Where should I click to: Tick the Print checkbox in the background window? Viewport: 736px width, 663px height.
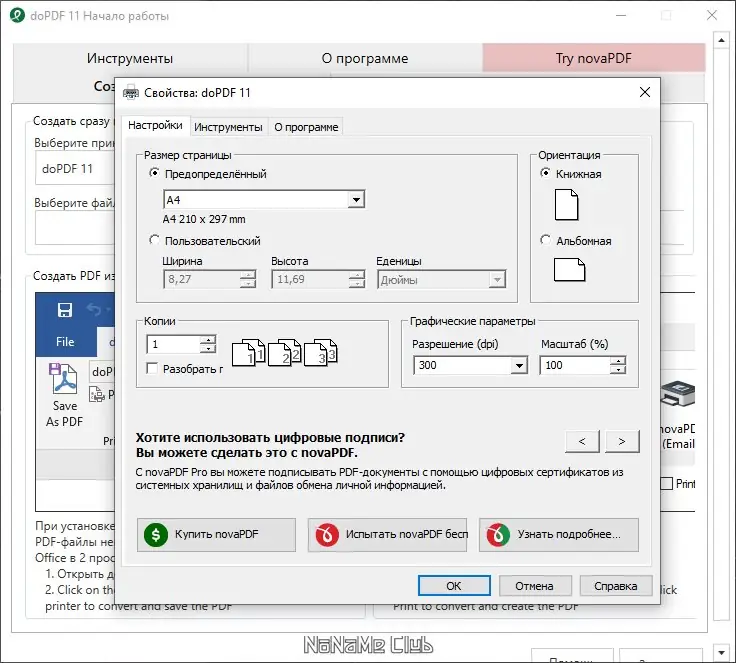[667, 483]
